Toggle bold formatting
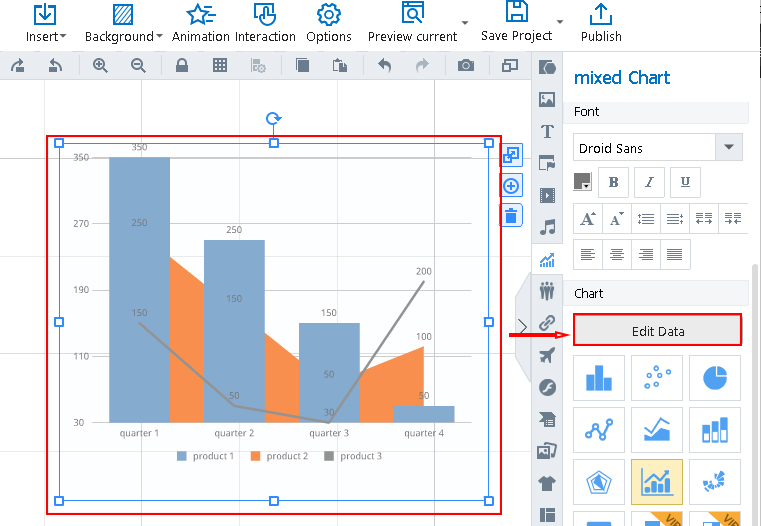 point(613,182)
